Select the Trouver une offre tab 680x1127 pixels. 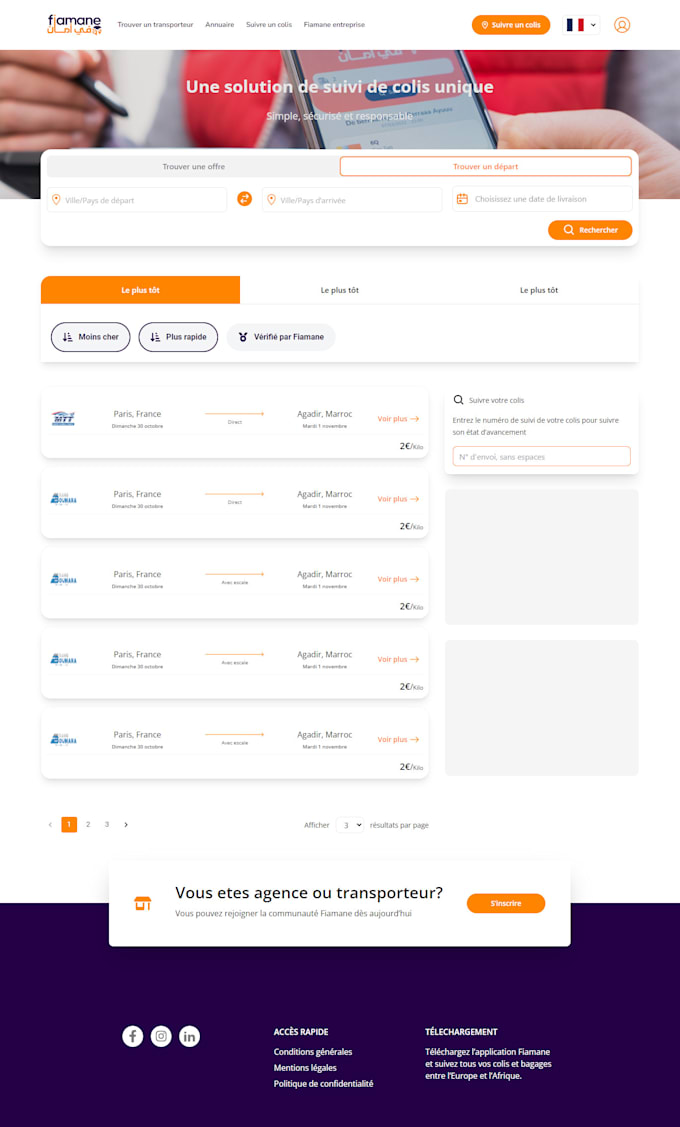[x=193, y=166]
